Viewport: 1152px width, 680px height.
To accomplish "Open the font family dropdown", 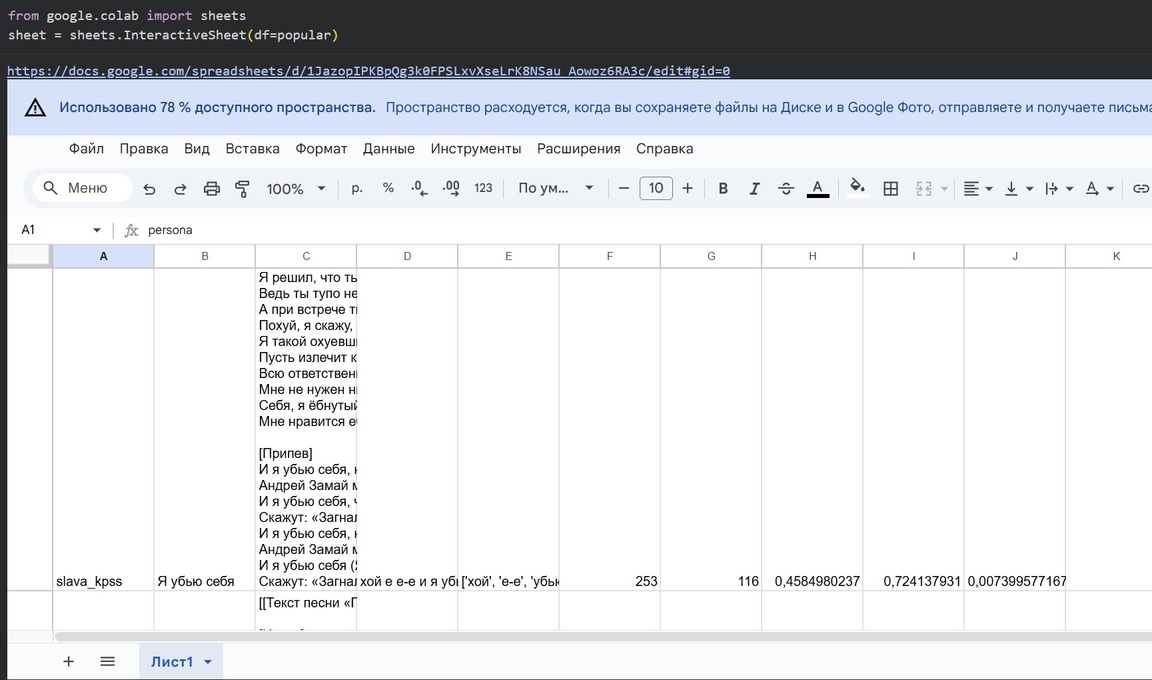I will coord(555,189).
